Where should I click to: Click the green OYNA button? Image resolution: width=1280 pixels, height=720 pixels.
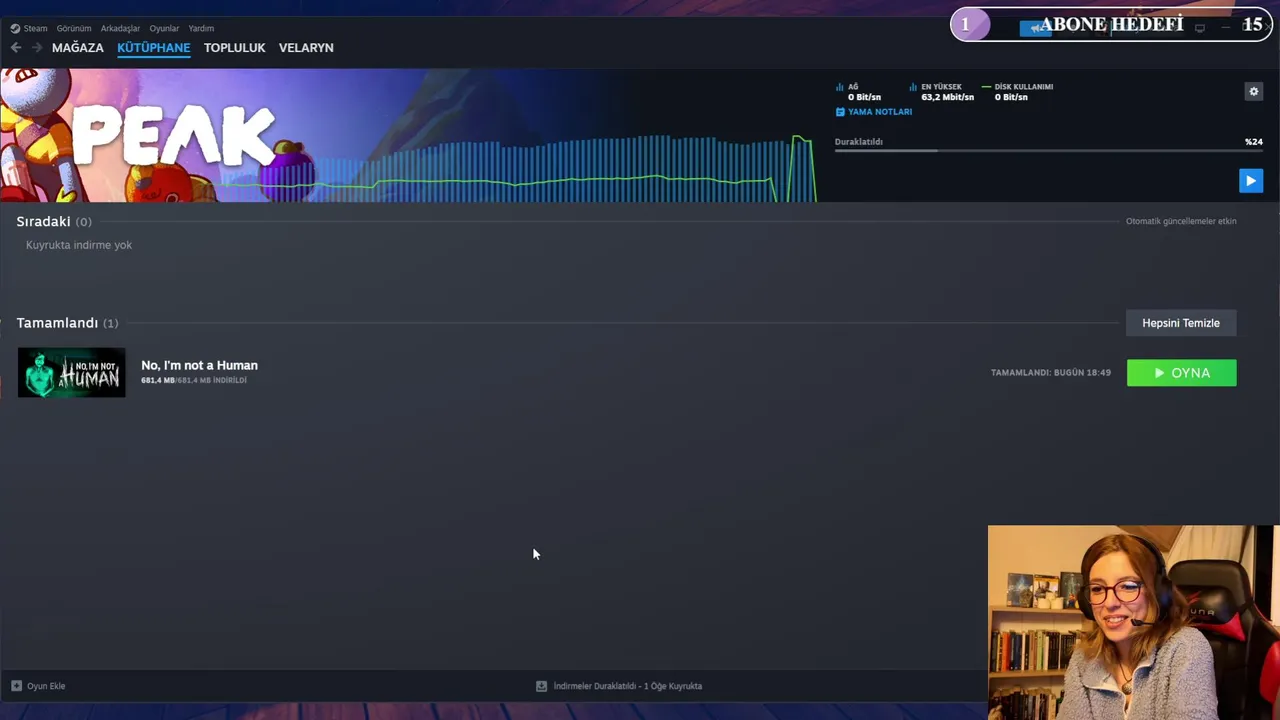(1181, 373)
